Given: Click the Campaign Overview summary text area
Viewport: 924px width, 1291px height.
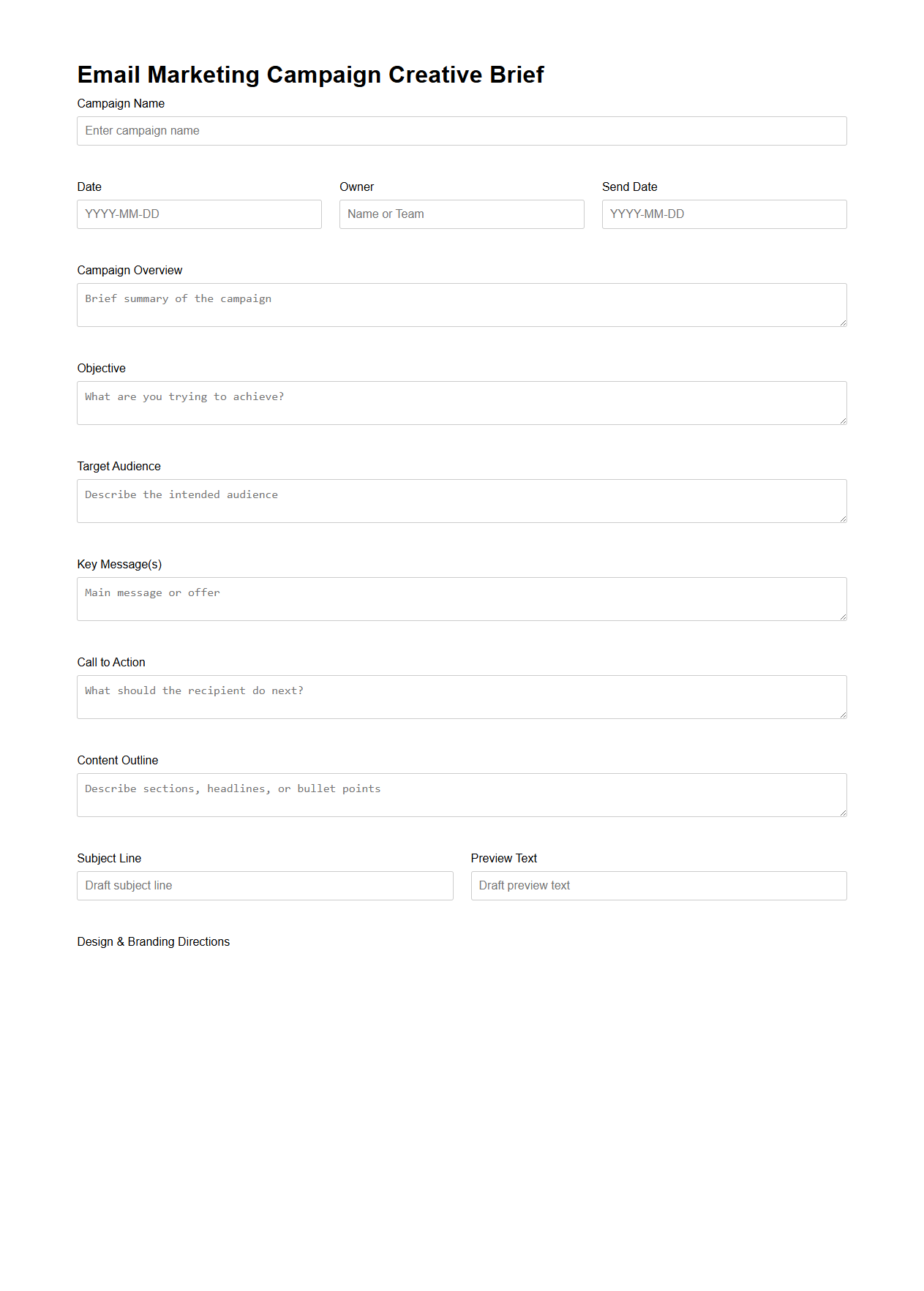Looking at the screenshot, I should tap(461, 304).
